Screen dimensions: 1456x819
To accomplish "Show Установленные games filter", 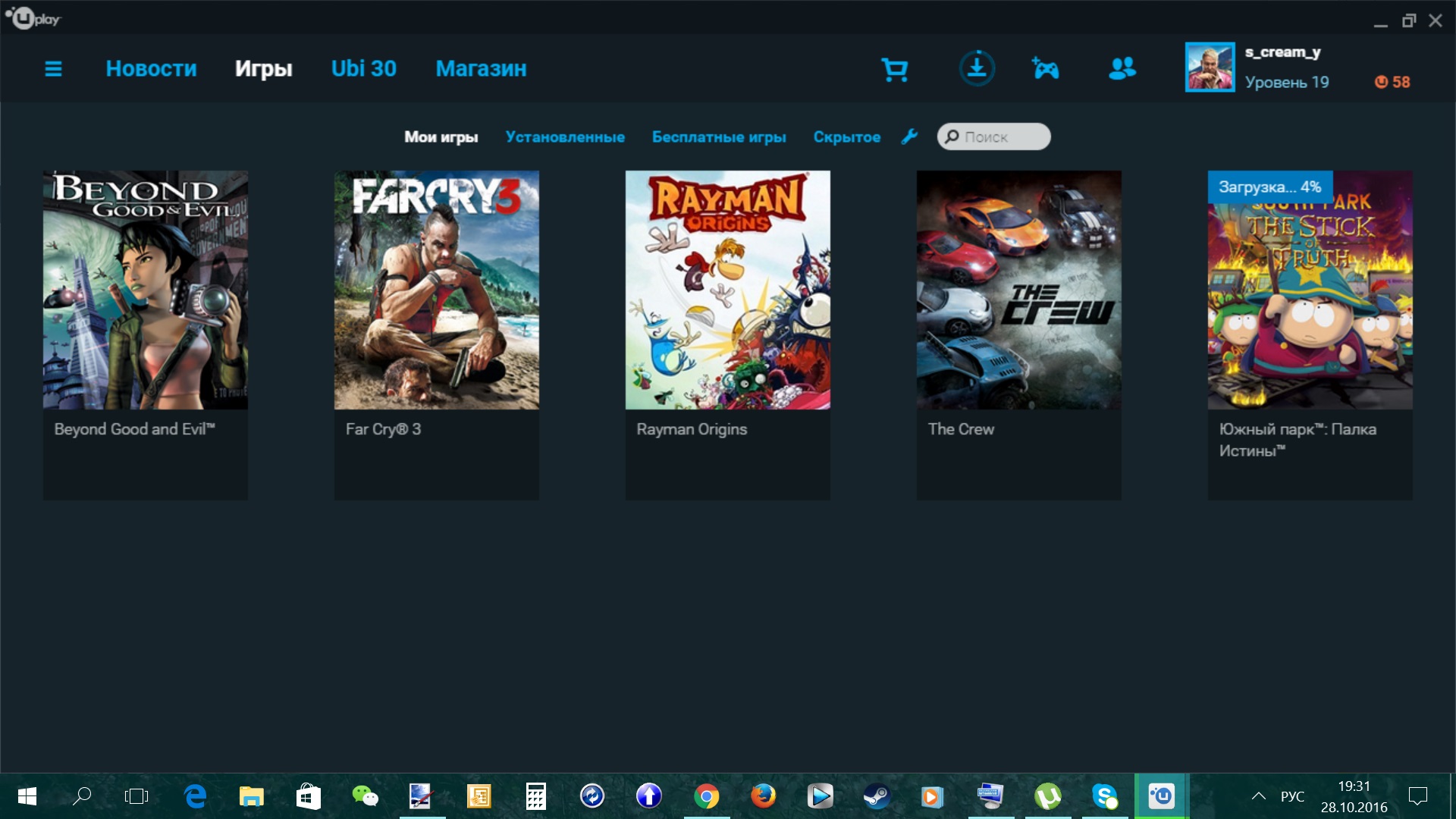I will 565,137.
